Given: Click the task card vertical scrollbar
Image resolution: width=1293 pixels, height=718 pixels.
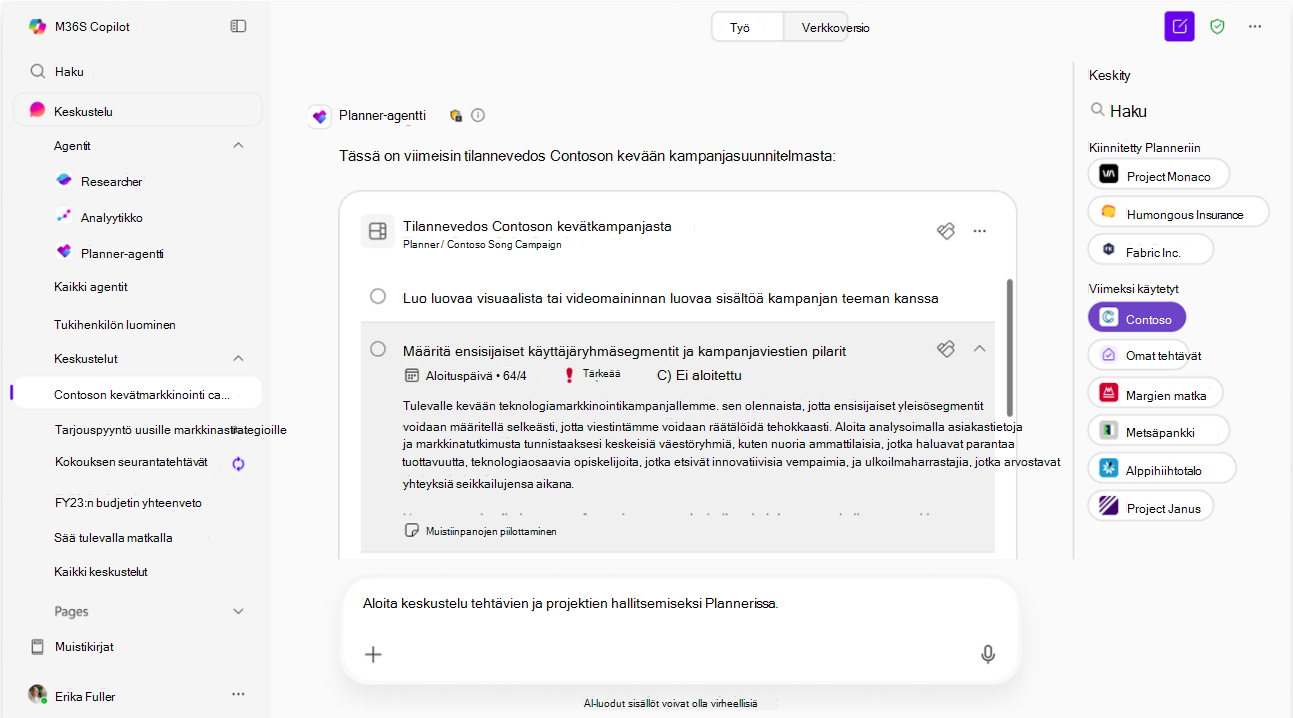Looking at the screenshot, I should pos(1010,347).
